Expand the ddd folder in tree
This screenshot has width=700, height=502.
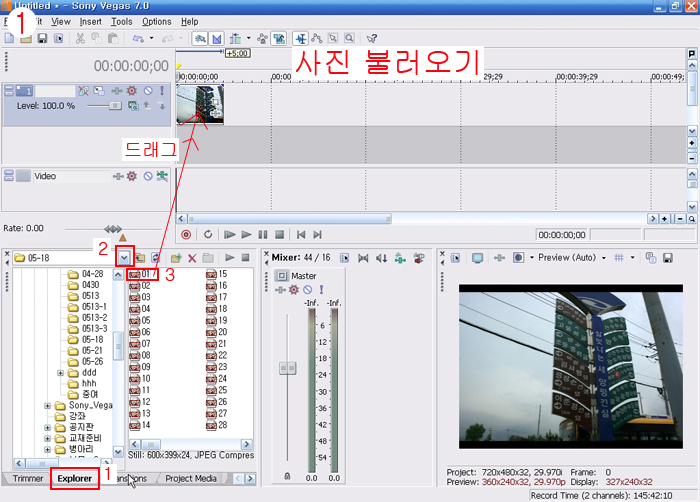[61, 372]
